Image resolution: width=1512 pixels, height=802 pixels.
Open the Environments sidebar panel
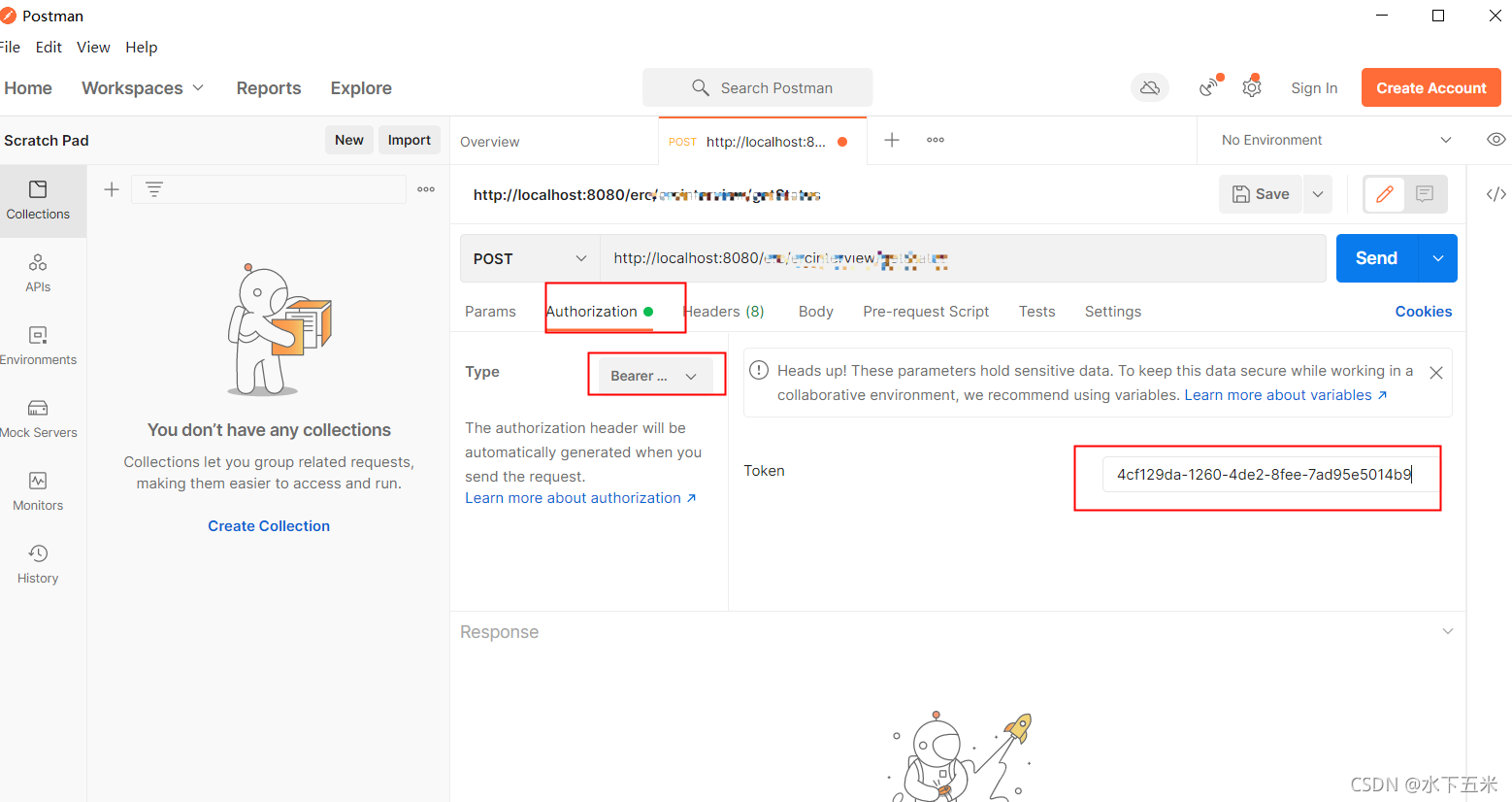[x=38, y=346]
